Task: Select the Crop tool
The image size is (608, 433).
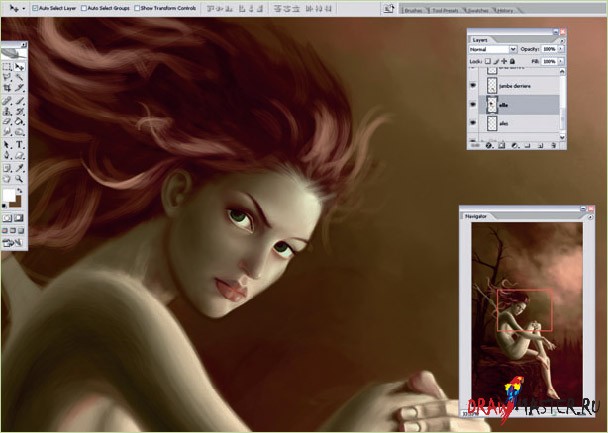Action: pyautogui.click(x=7, y=88)
